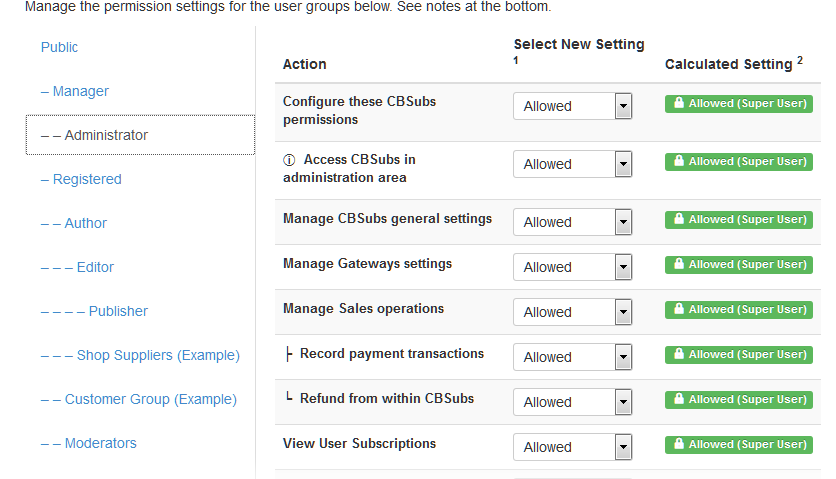Click lock icon on Manage Gateways settings badge
Viewport: 836px width, 479px height.
pos(679,264)
